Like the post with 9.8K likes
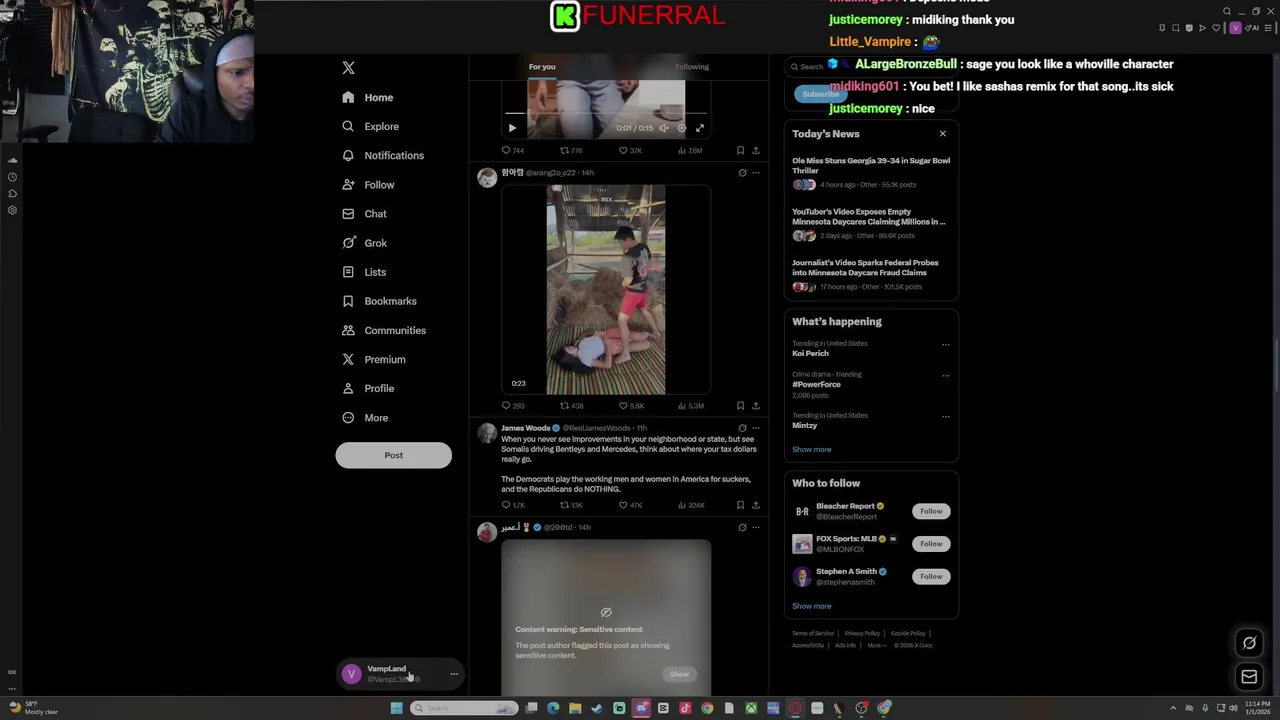 click(x=630, y=406)
